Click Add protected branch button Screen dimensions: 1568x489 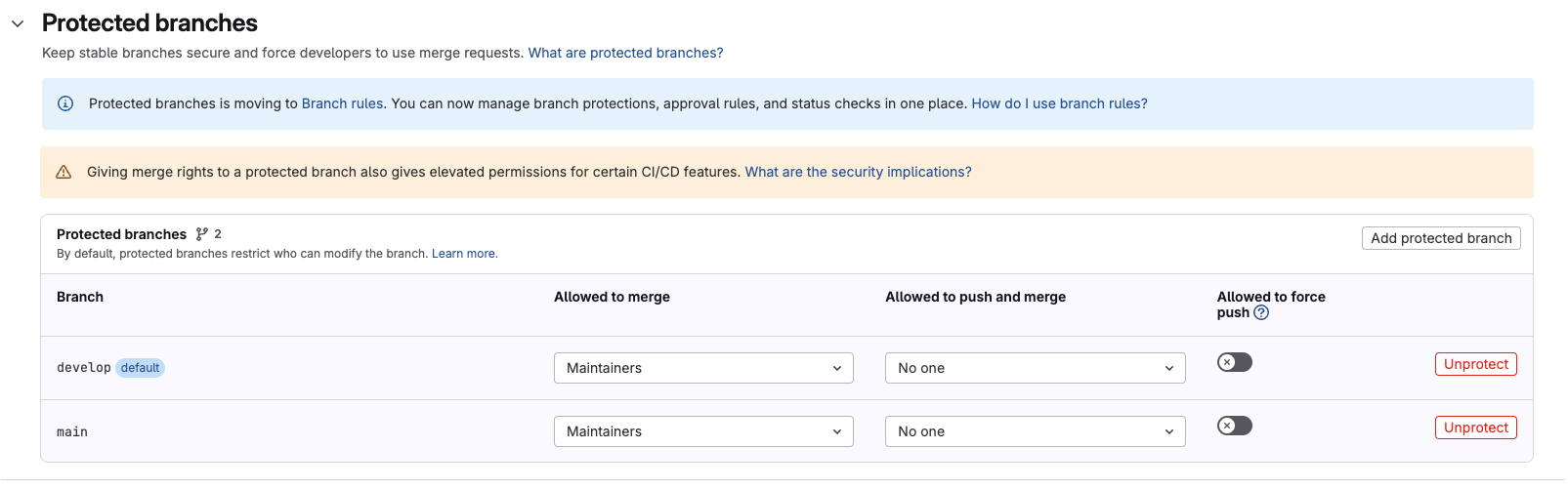click(1440, 238)
